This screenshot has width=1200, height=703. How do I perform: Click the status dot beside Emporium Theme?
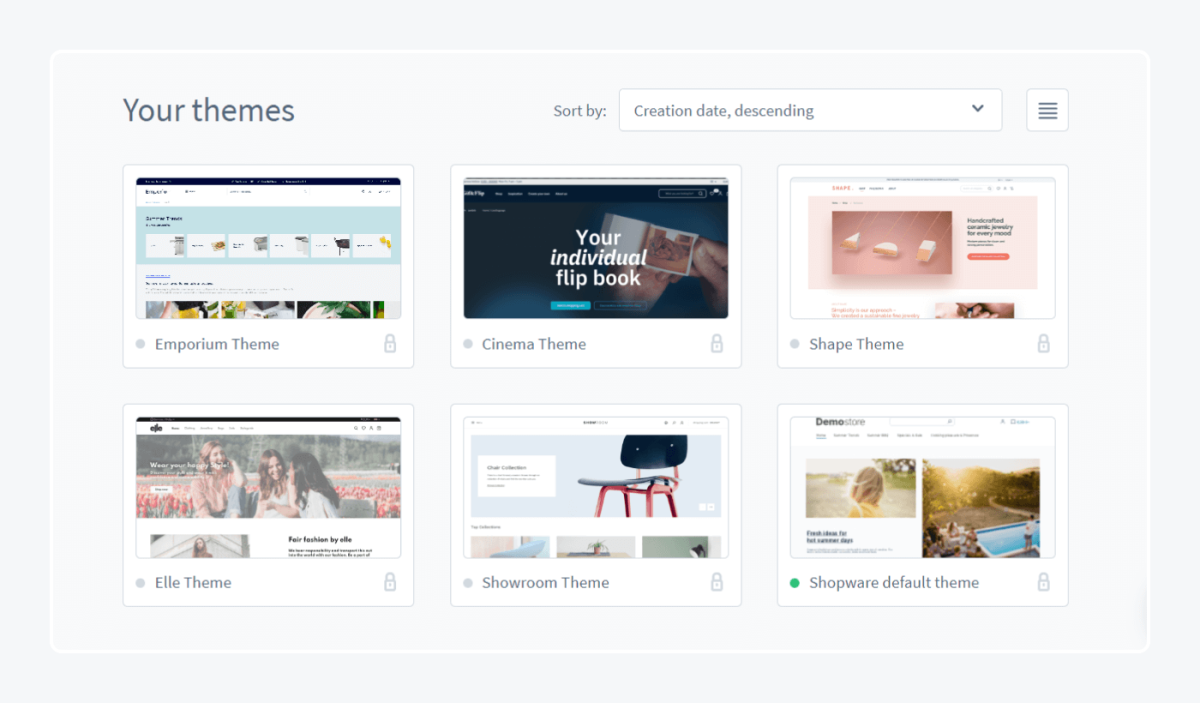tap(140, 343)
